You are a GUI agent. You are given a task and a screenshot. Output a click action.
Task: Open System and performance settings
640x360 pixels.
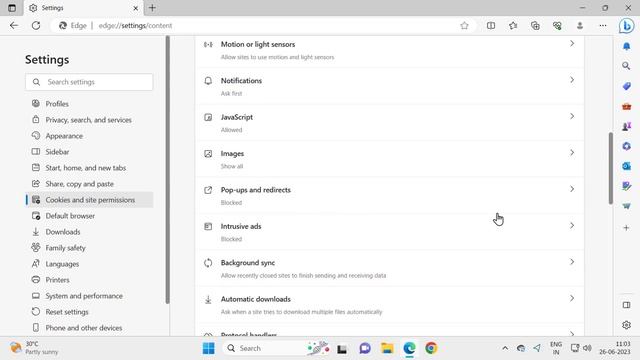tap(89, 296)
